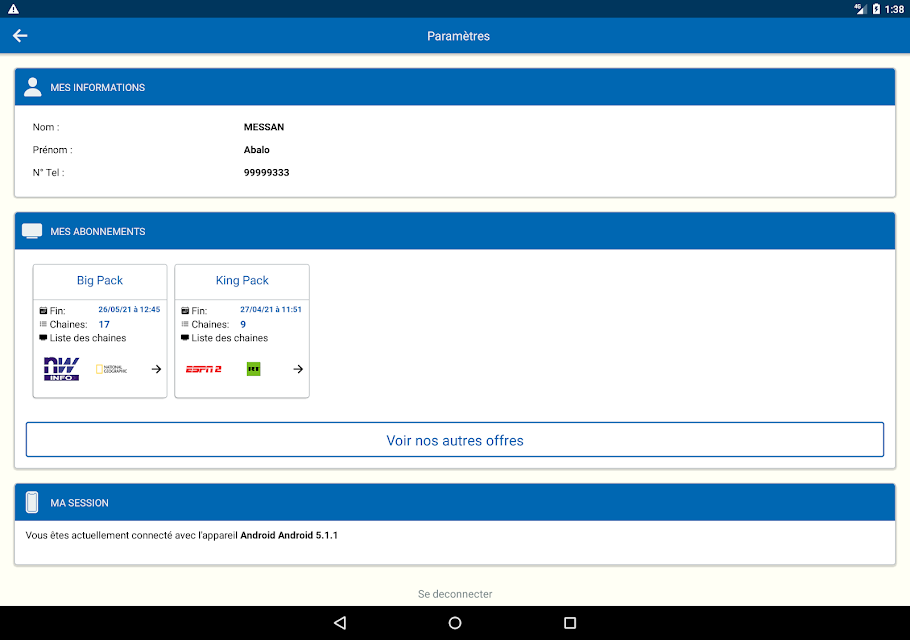Tap the Android back navigation button
This screenshot has width=910, height=640.
[x=341, y=623]
